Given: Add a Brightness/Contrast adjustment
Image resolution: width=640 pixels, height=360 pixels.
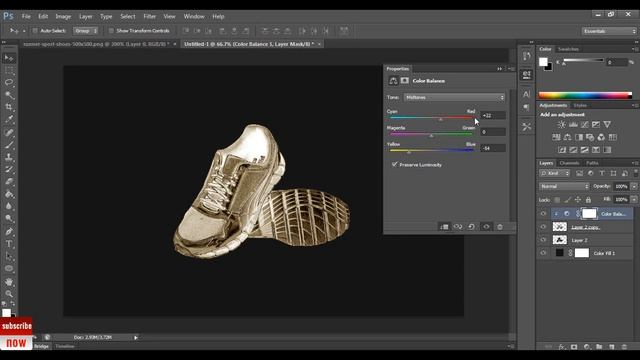Looking at the screenshot, I should (562, 124).
